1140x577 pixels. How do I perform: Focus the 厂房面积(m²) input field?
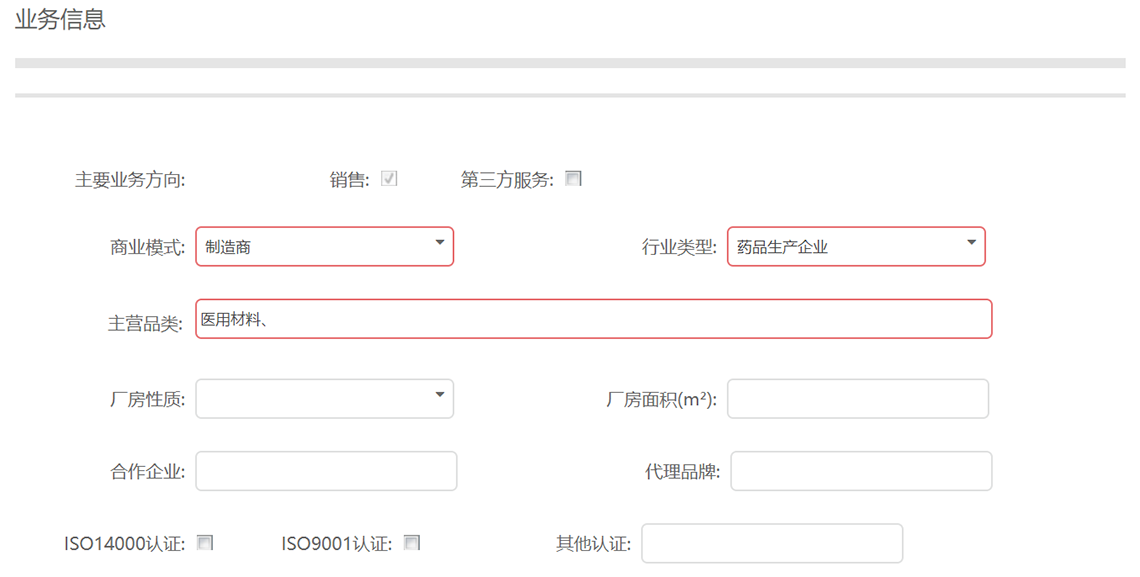coord(857,399)
